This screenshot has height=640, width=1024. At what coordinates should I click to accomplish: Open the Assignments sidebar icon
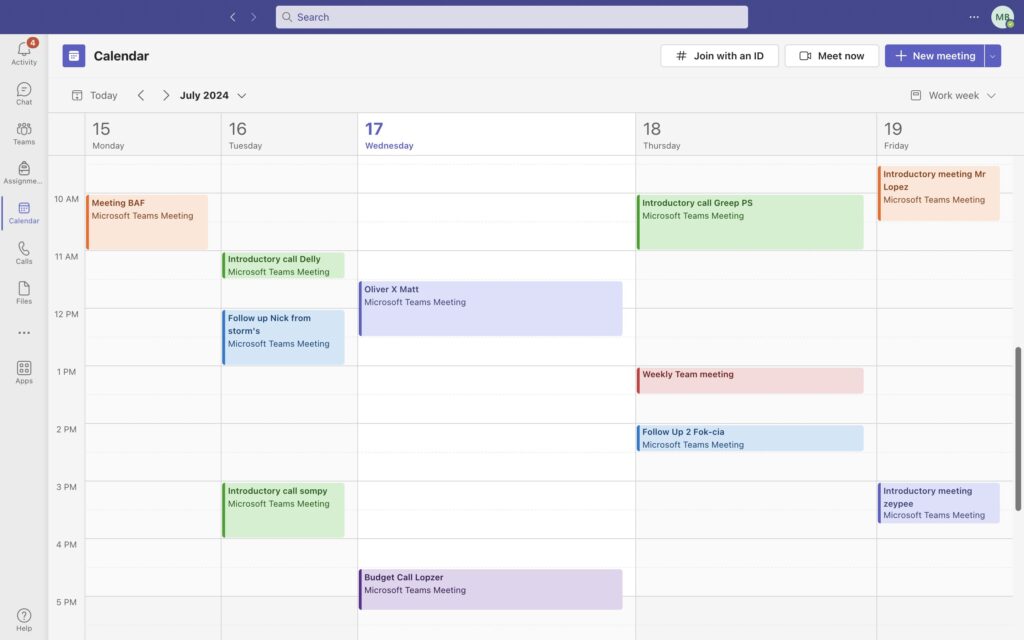24,172
